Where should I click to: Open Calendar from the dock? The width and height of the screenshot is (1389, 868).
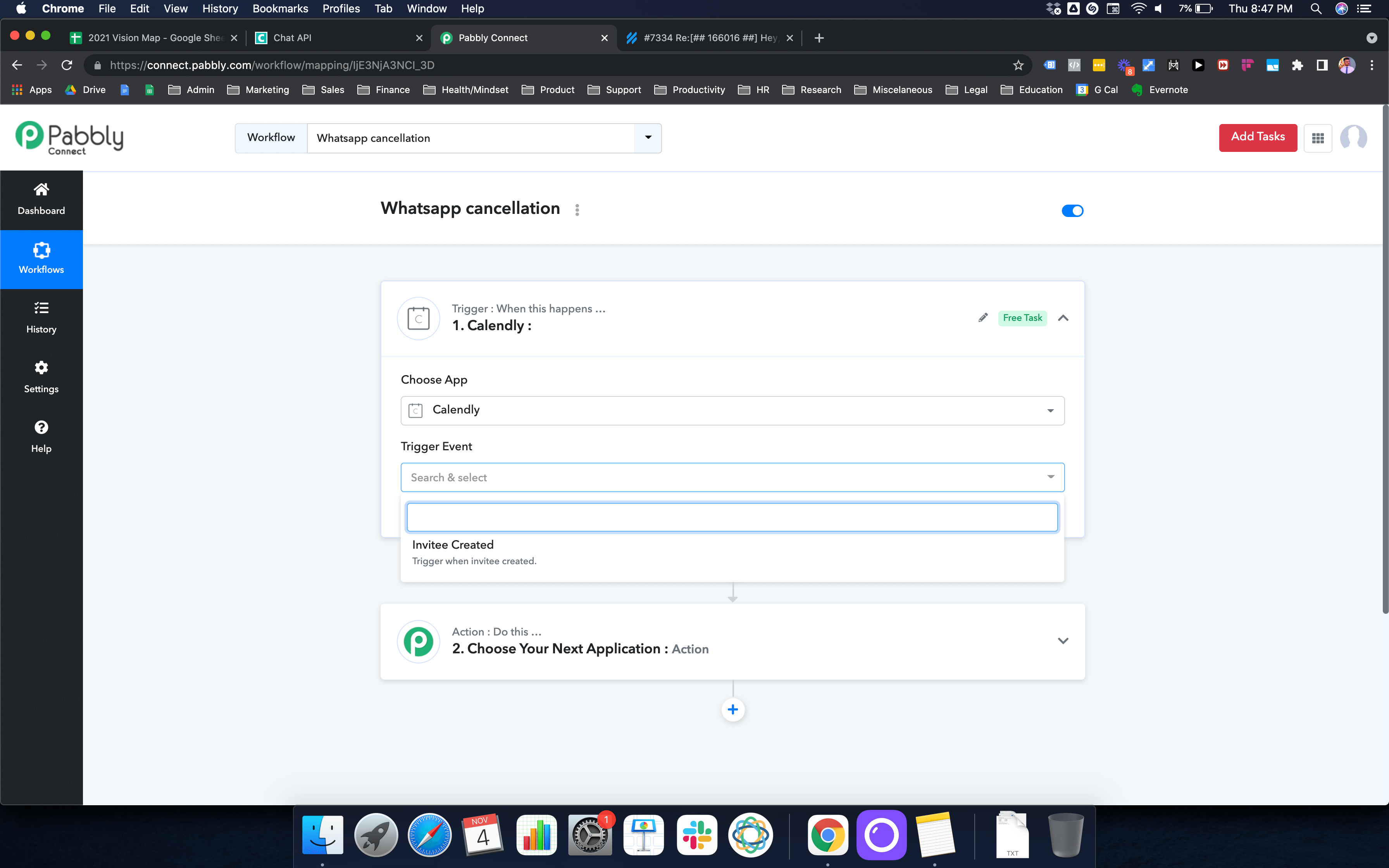point(483,835)
